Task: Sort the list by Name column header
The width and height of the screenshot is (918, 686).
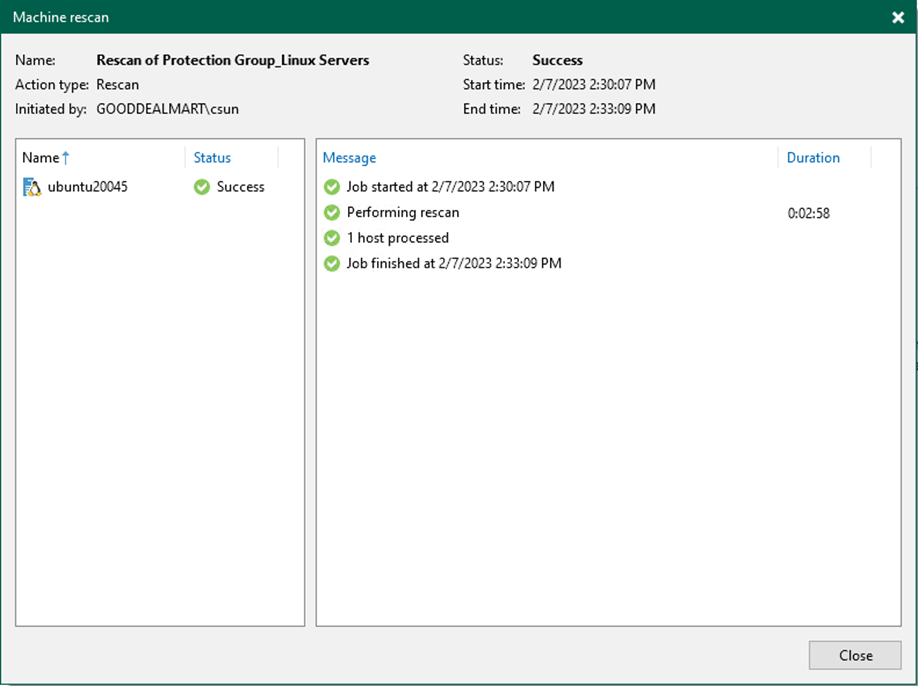Action: (x=41, y=158)
